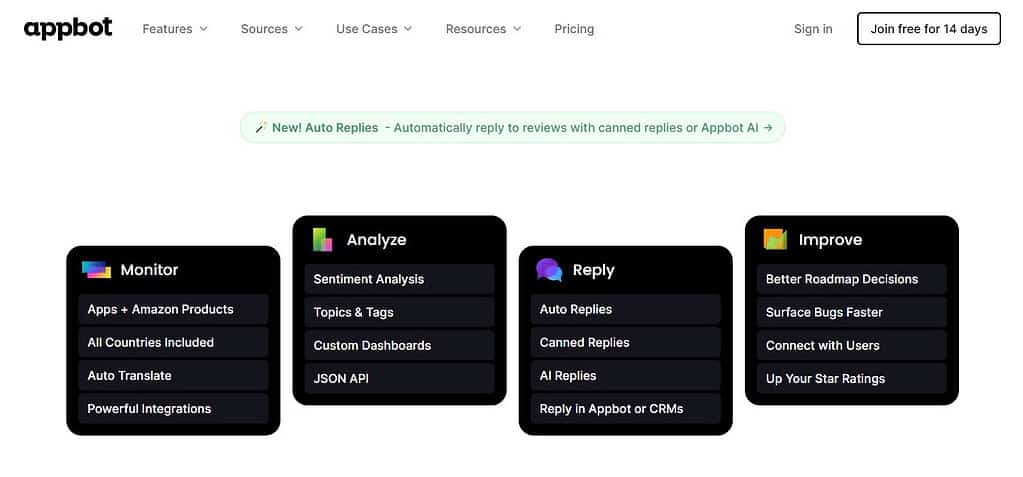Click the Improve card heading

pos(831,240)
